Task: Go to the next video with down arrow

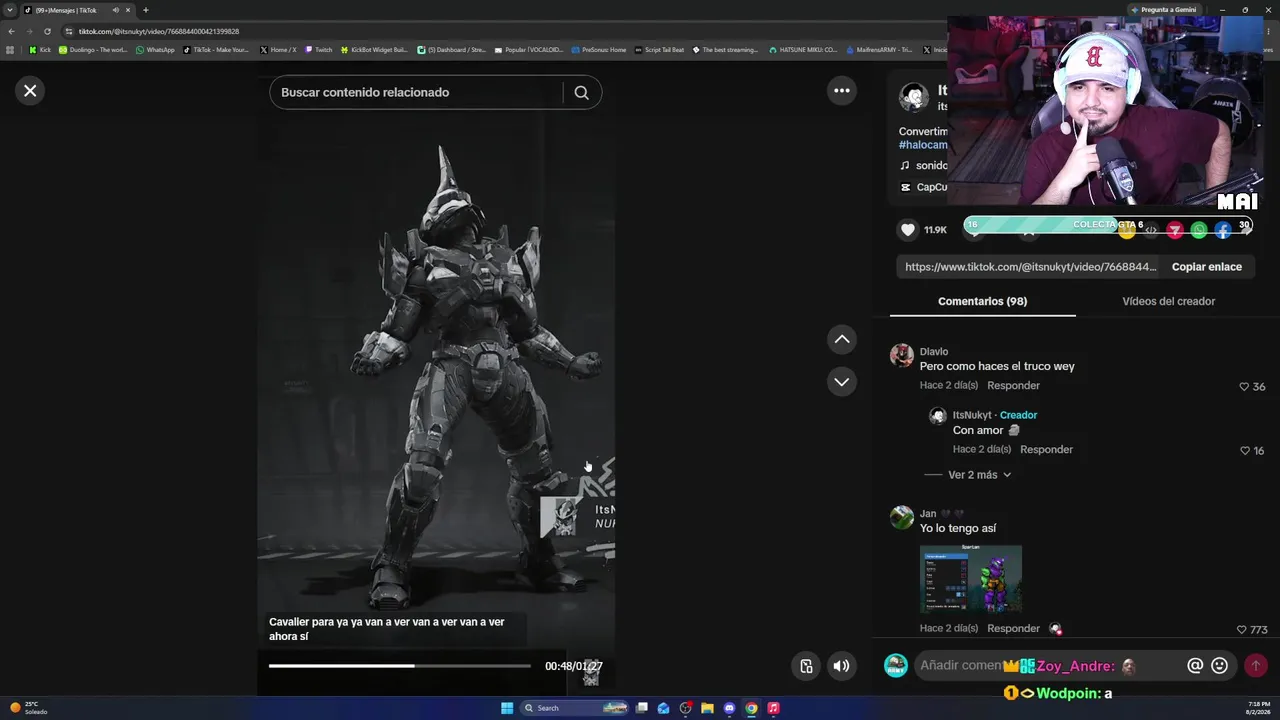Action: coord(842,382)
